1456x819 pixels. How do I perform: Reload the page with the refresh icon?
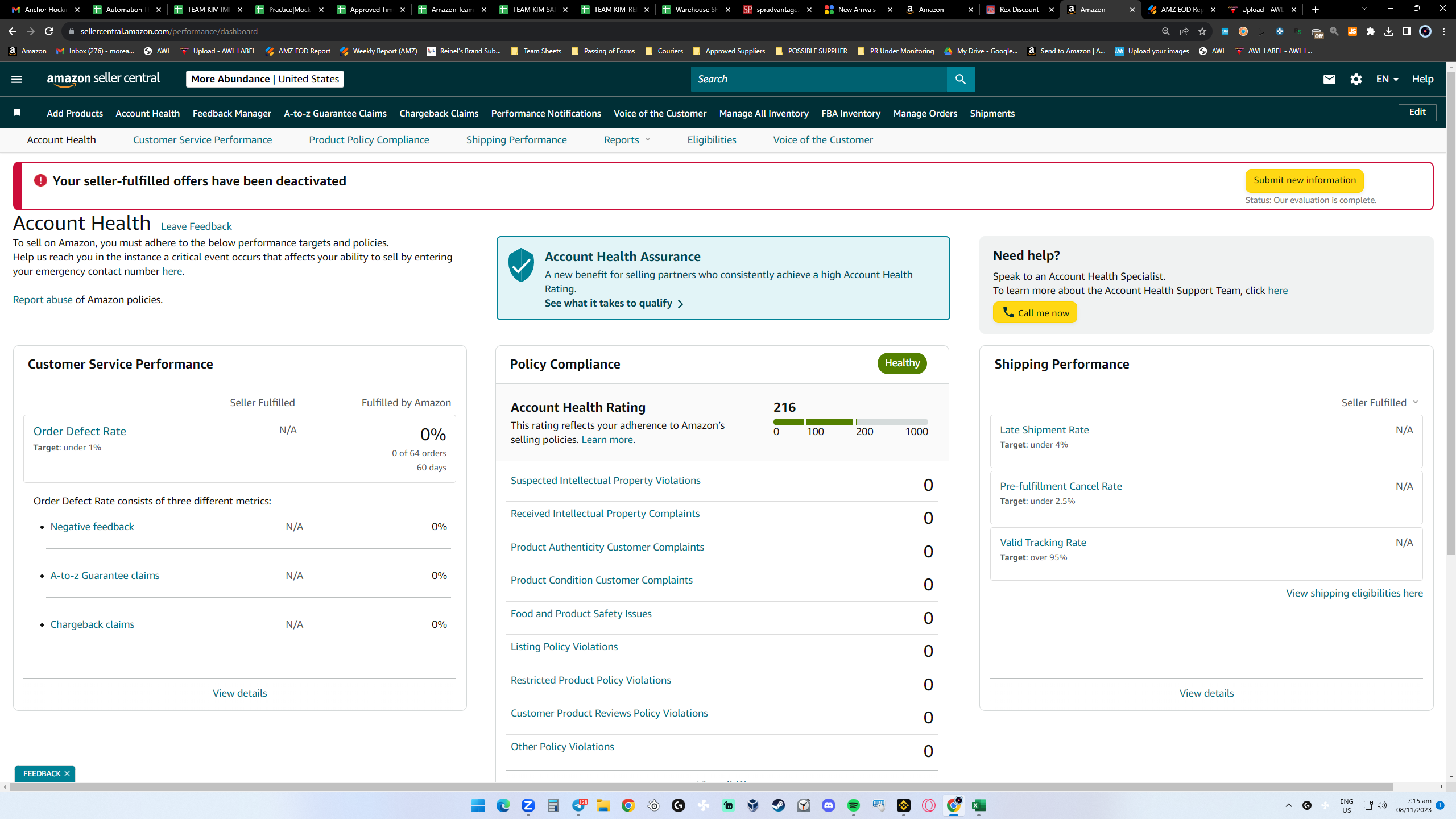coord(49,31)
